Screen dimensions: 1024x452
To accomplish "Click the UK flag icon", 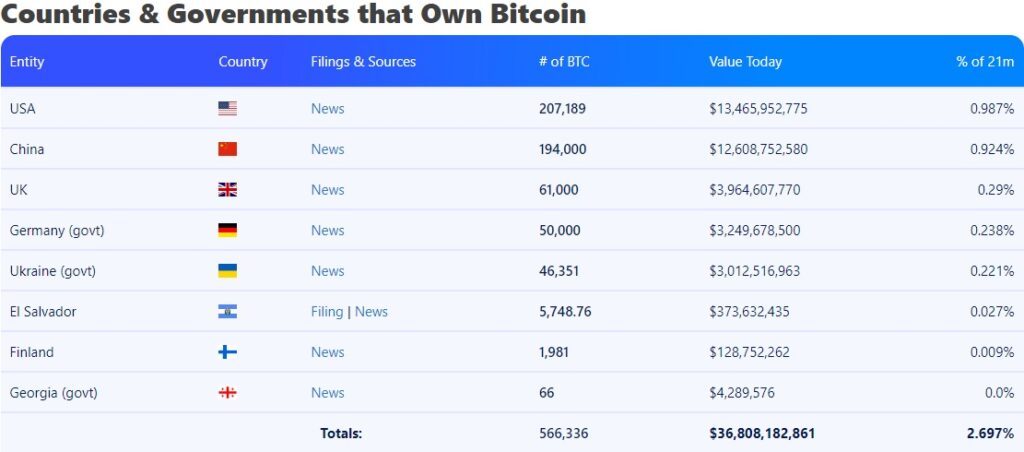I will tap(227, 190).
